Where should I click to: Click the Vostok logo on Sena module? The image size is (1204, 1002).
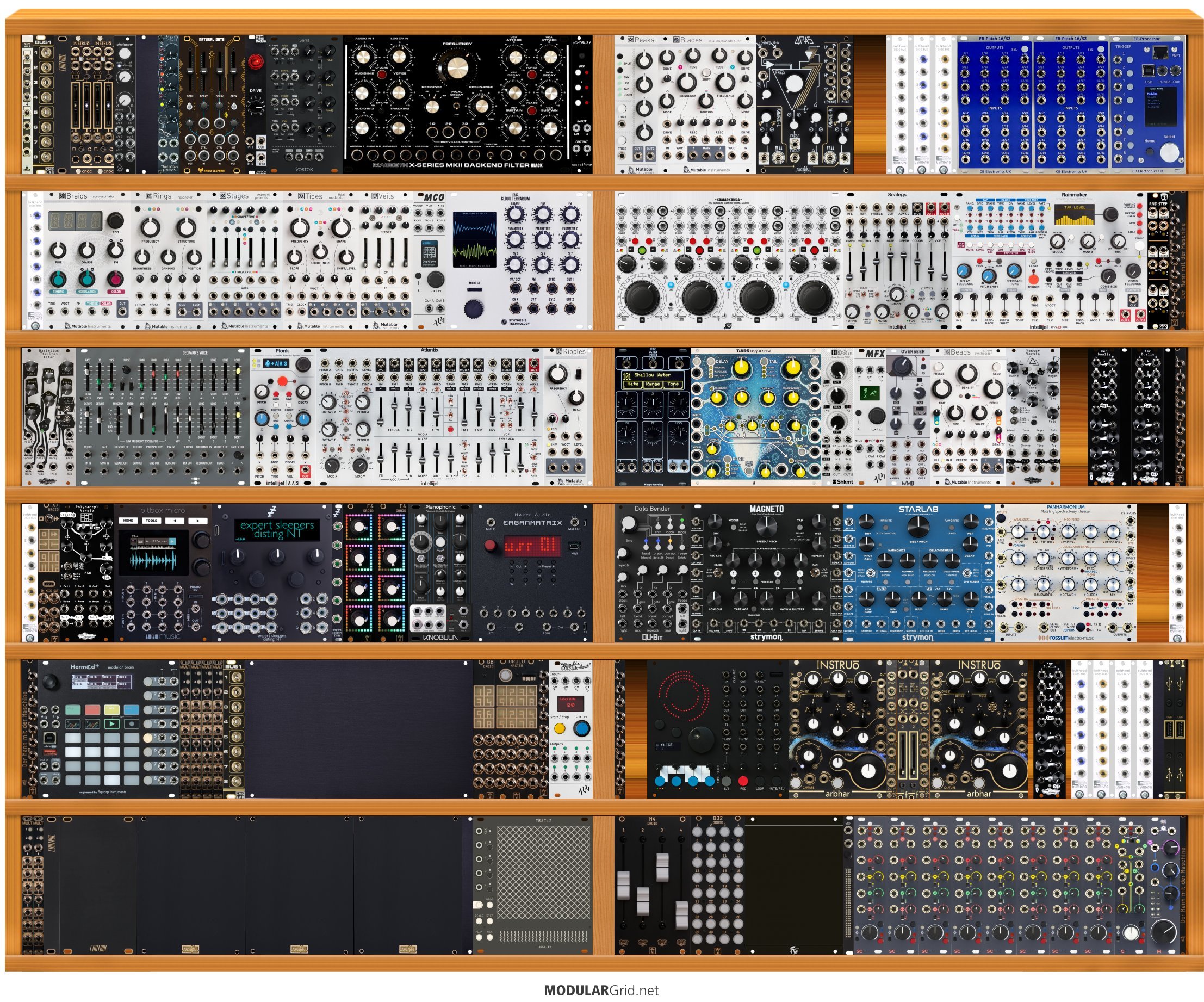click(304, 169)
